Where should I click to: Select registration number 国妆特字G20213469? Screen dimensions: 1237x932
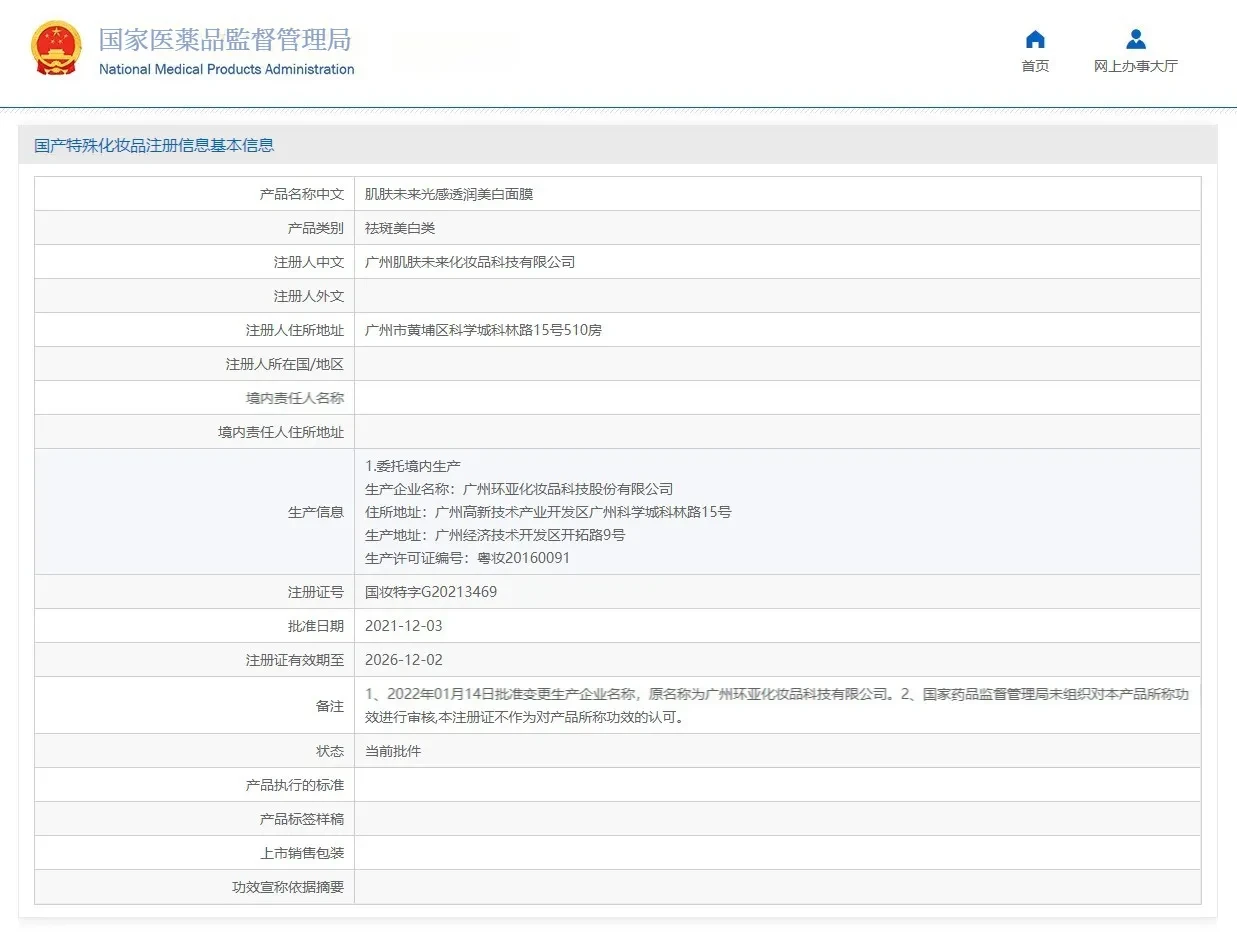[431, 592]
